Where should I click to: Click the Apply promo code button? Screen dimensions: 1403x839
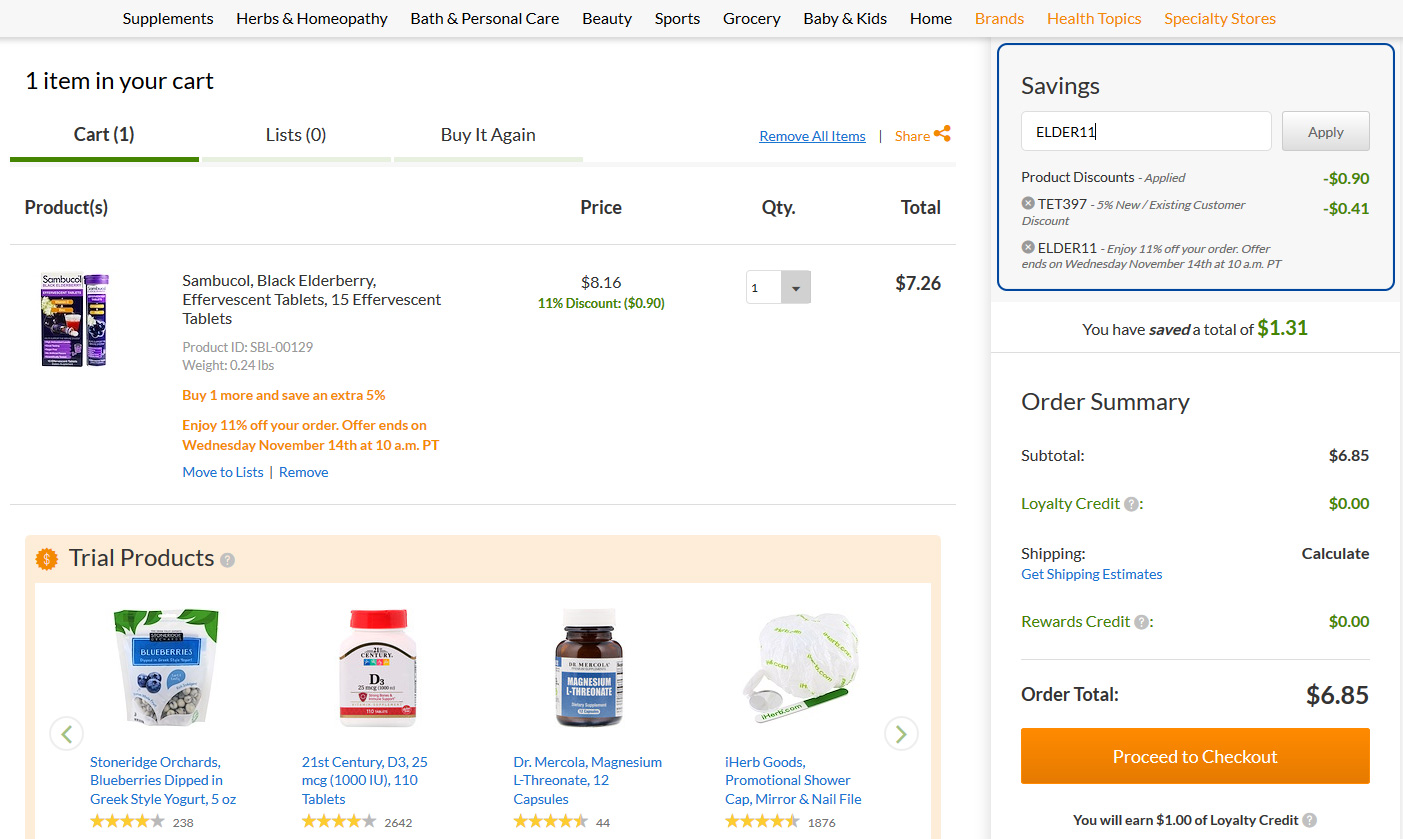[1326, 132]
